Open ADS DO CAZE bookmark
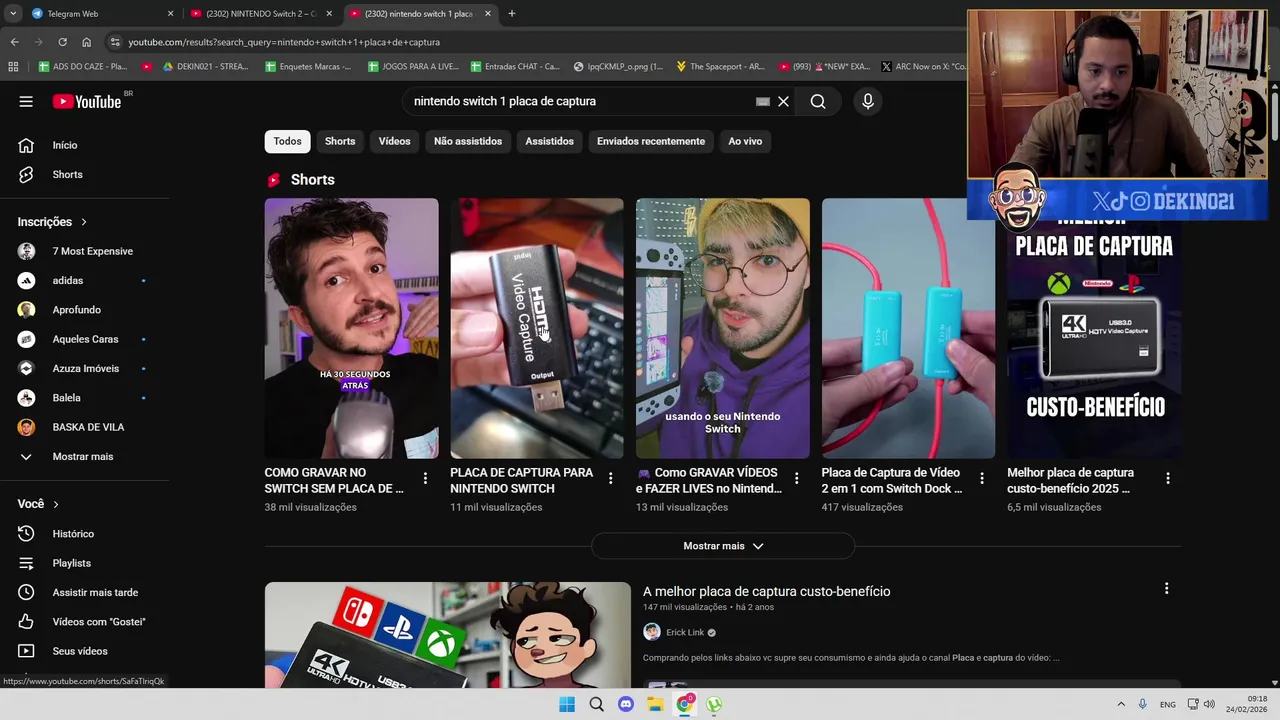The image size is (1280, 720). [82, 67]
